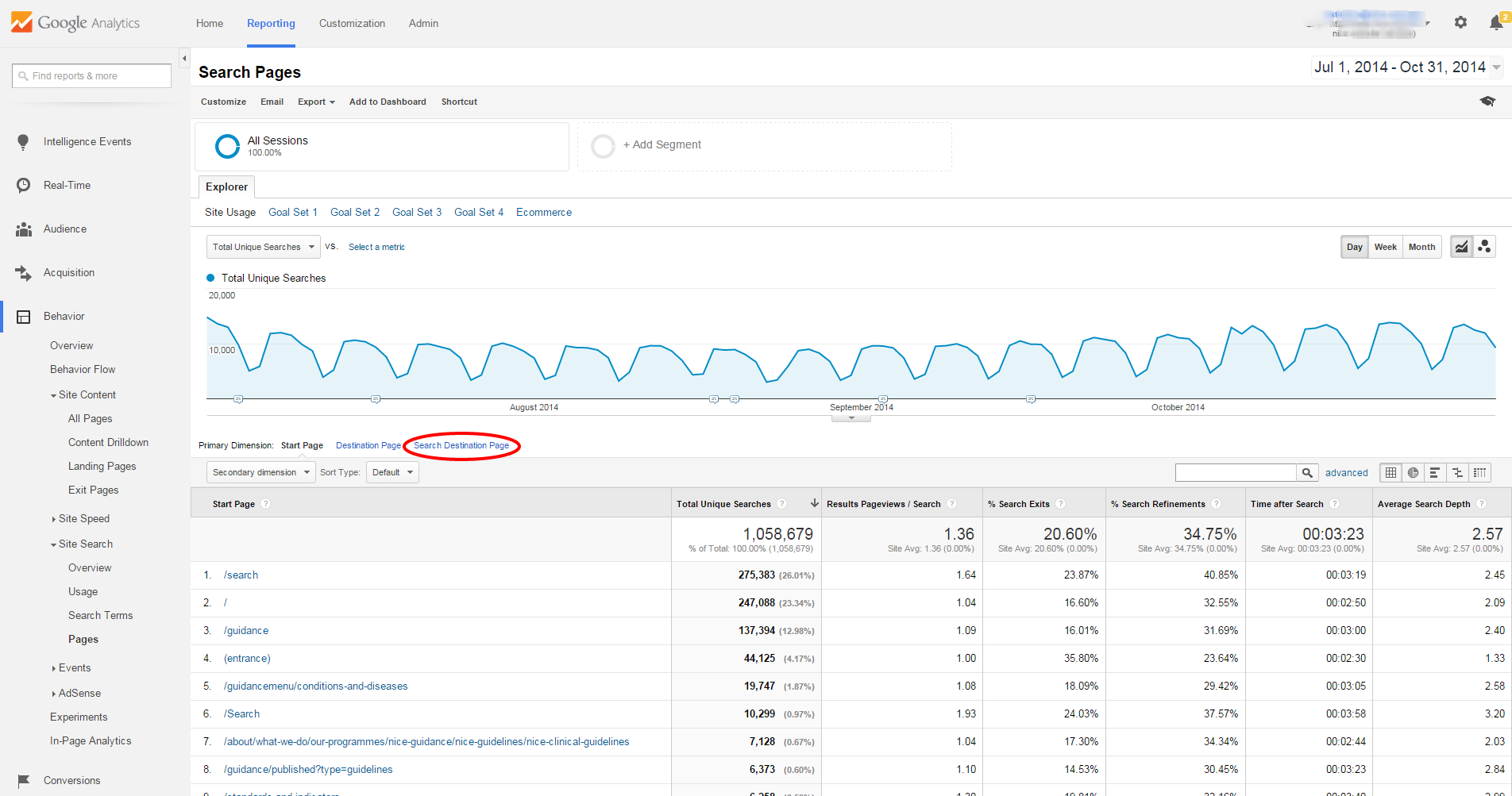Switch to motion chart view icon
Image resolution: width=1512 pixels, height=796 pixels.
click(x=1484, y=247)
